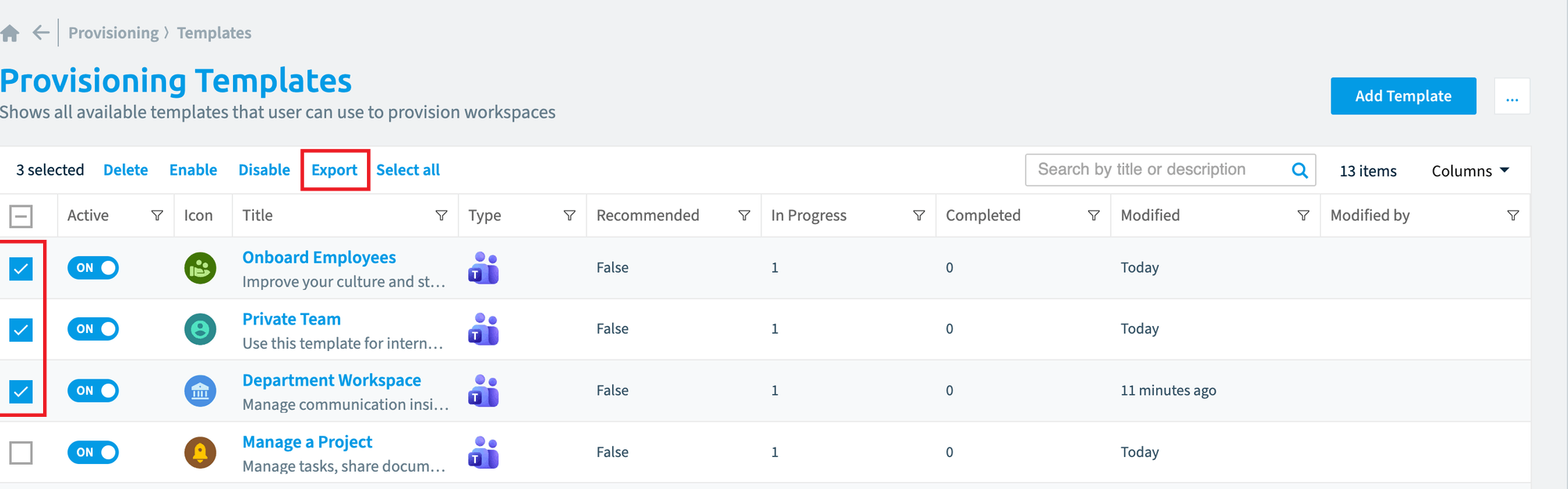Open the Completed column filter
The width and height of the screenshot is (1568, 489).
[x=1094, y=216]
